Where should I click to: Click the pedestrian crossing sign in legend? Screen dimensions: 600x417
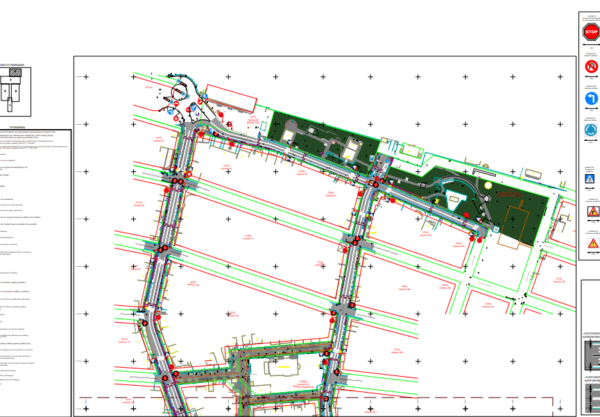click(x=590, y=179)
